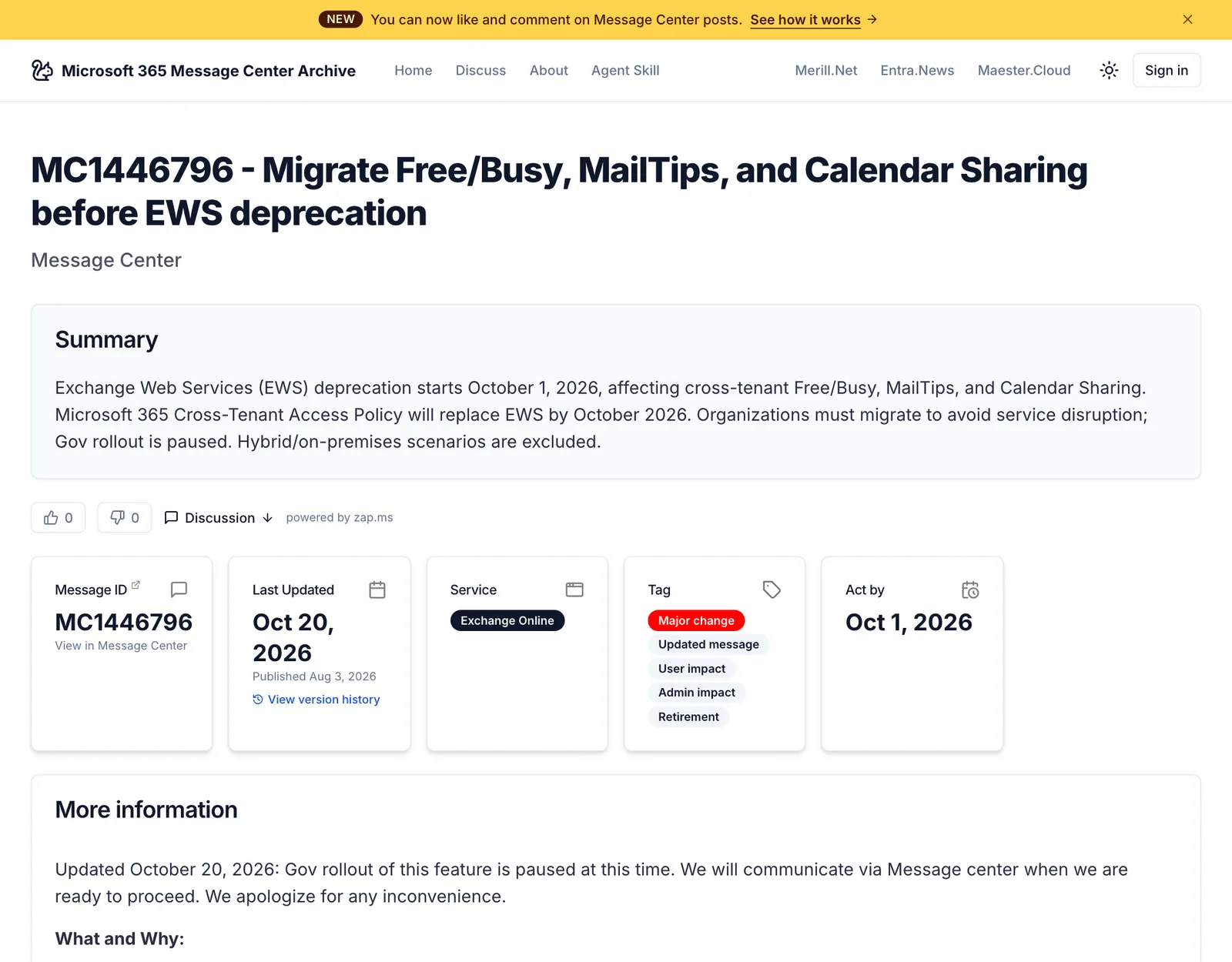Click the squirrel logo icon in the header
The height and width of the screenshot is (962, 1232).
(42, 70)
